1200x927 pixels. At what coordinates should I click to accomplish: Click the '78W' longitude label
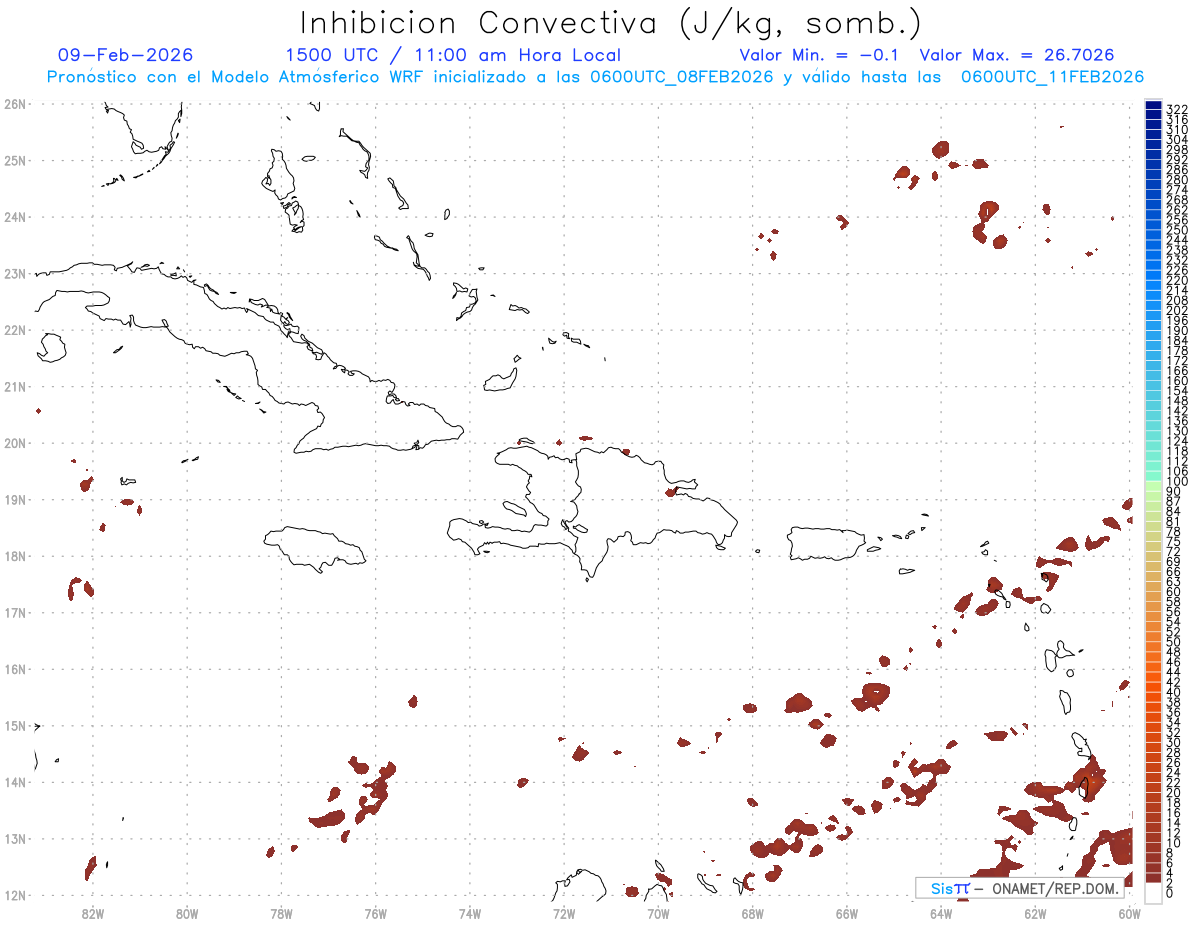[x=281, y=912]
